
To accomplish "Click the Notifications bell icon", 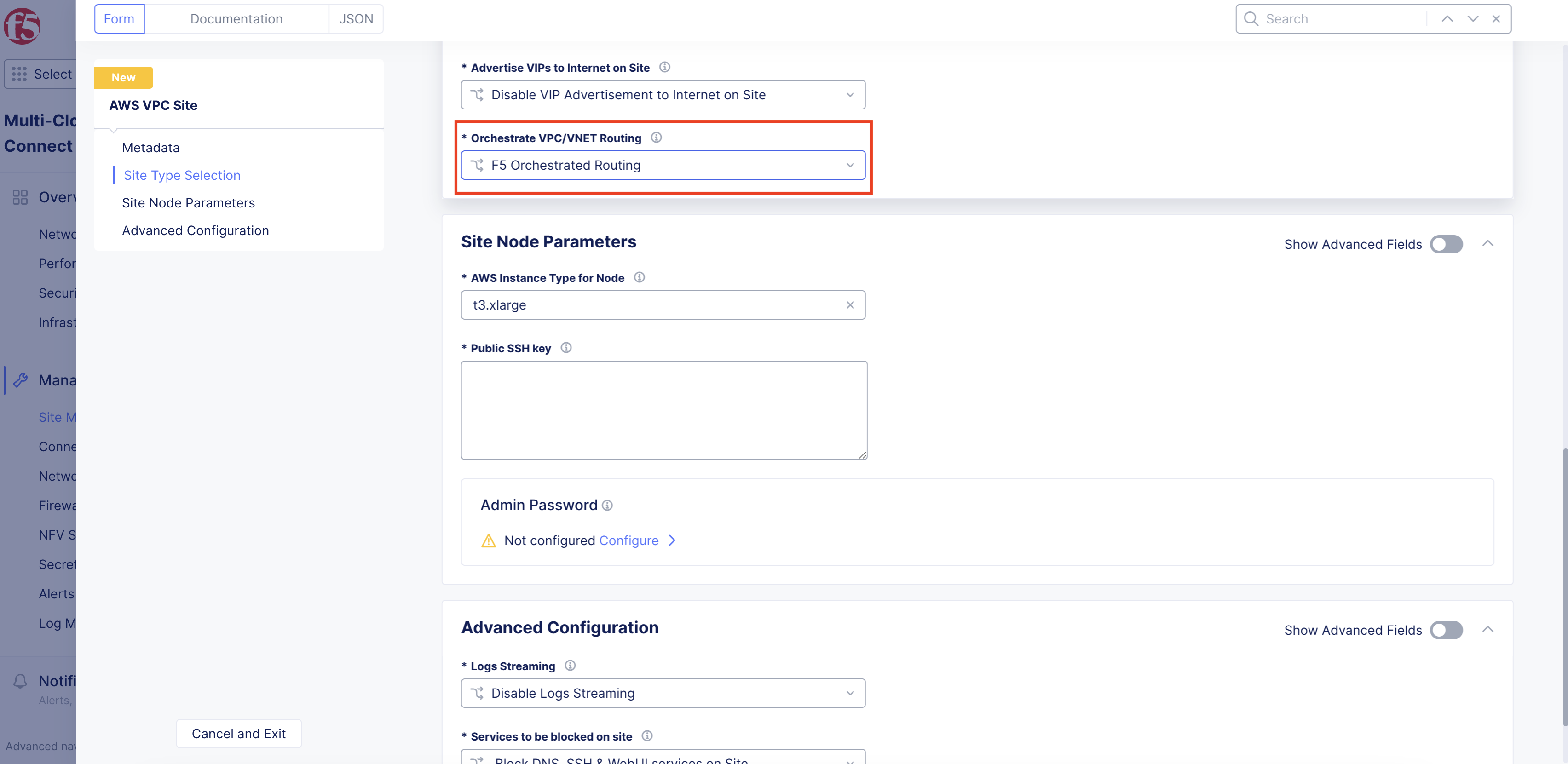I will 20,681.
